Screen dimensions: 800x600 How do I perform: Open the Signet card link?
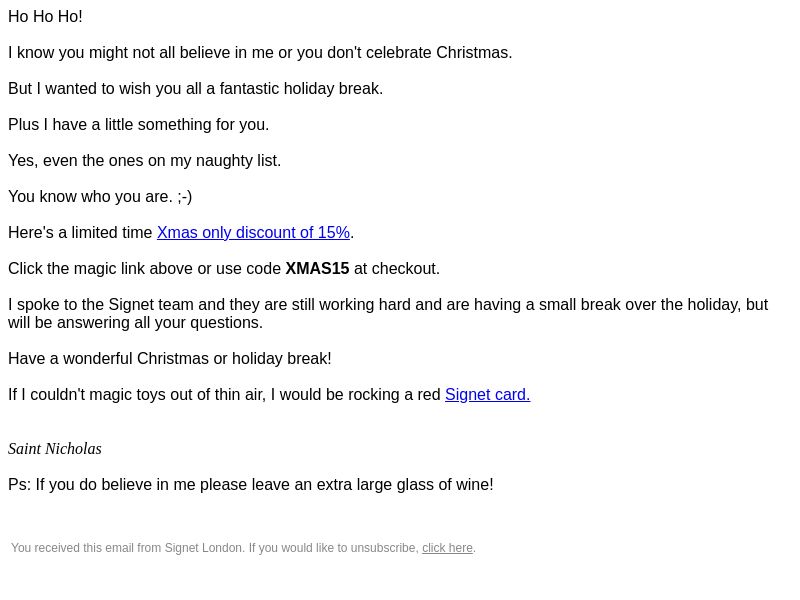[x=487, y=394]
